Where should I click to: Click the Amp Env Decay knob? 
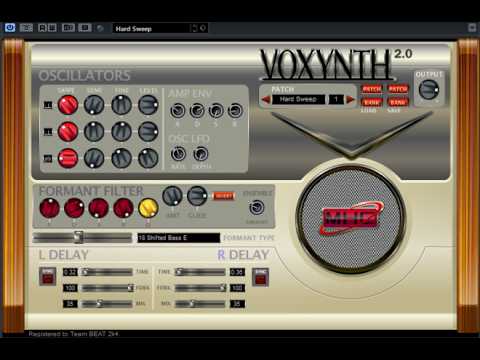[x=197, y=110]
